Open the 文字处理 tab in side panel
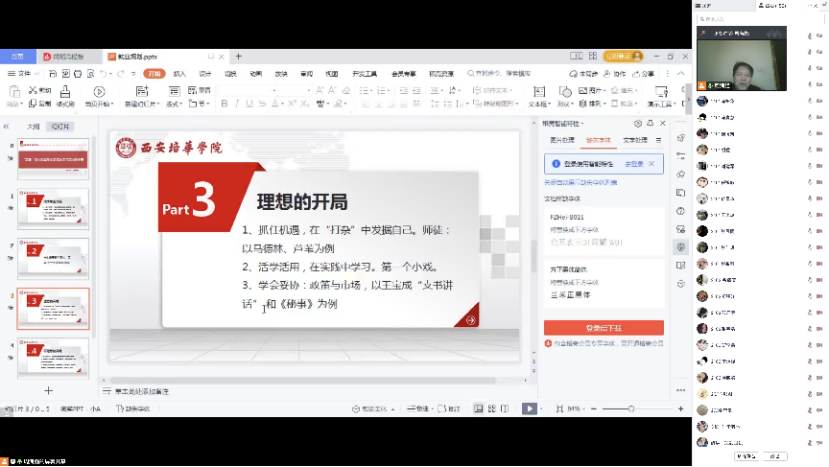829x467 pixels. coord(635,140)
